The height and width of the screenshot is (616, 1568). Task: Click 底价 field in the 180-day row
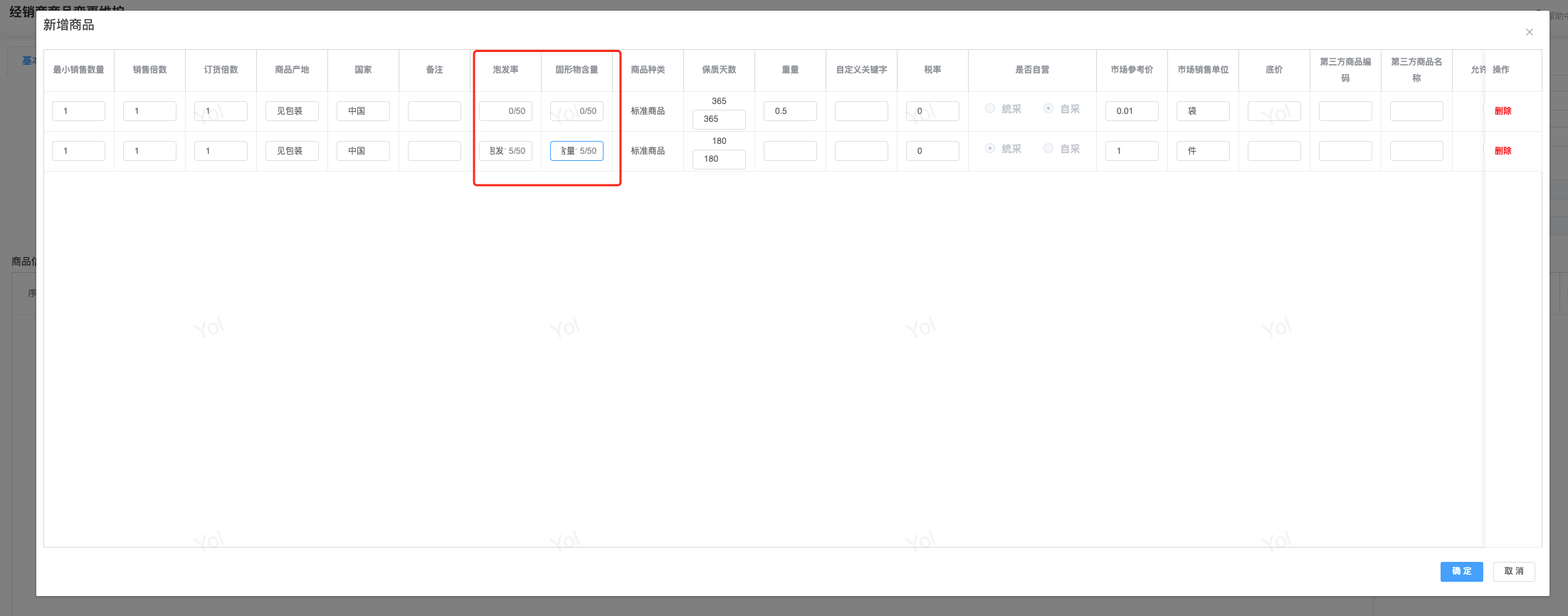pyautogui.click(x=1274, y=151)
